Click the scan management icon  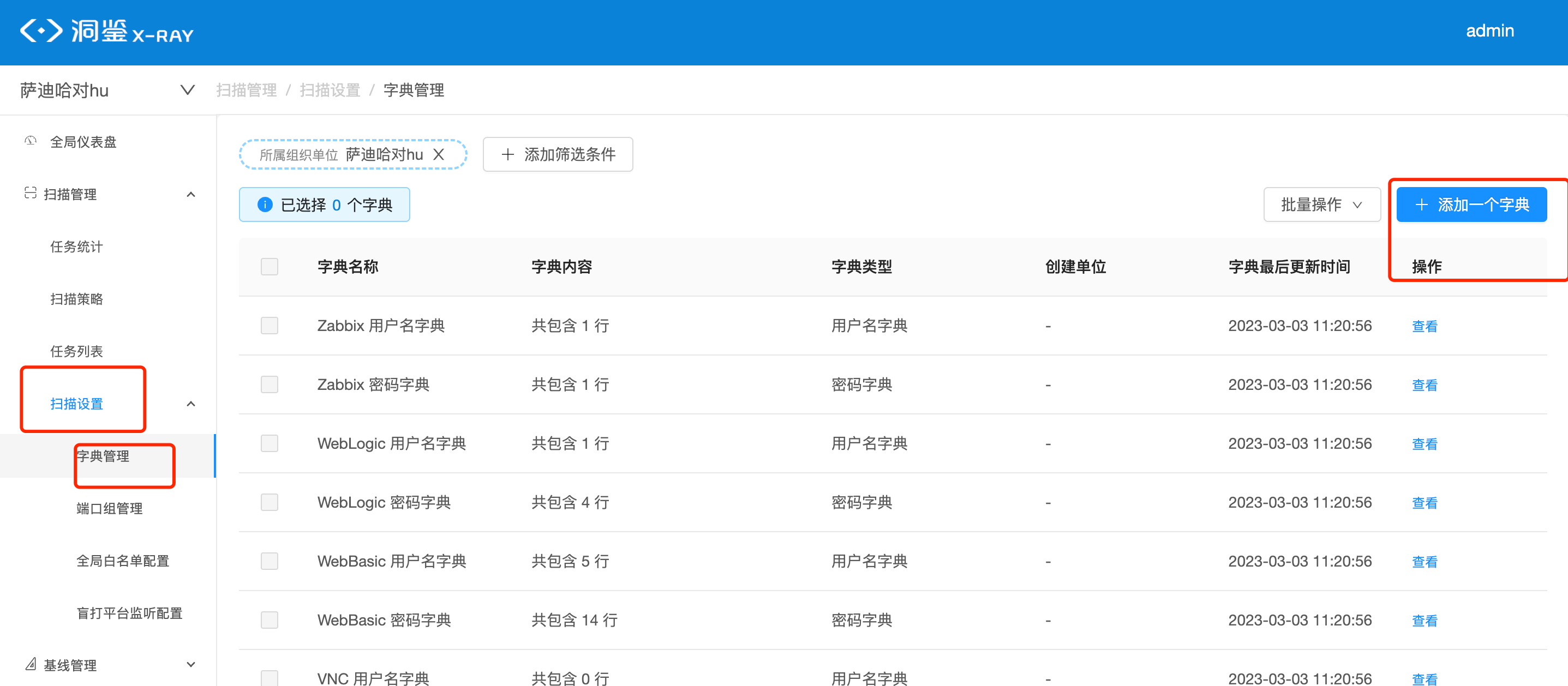[x=30, y=194]
